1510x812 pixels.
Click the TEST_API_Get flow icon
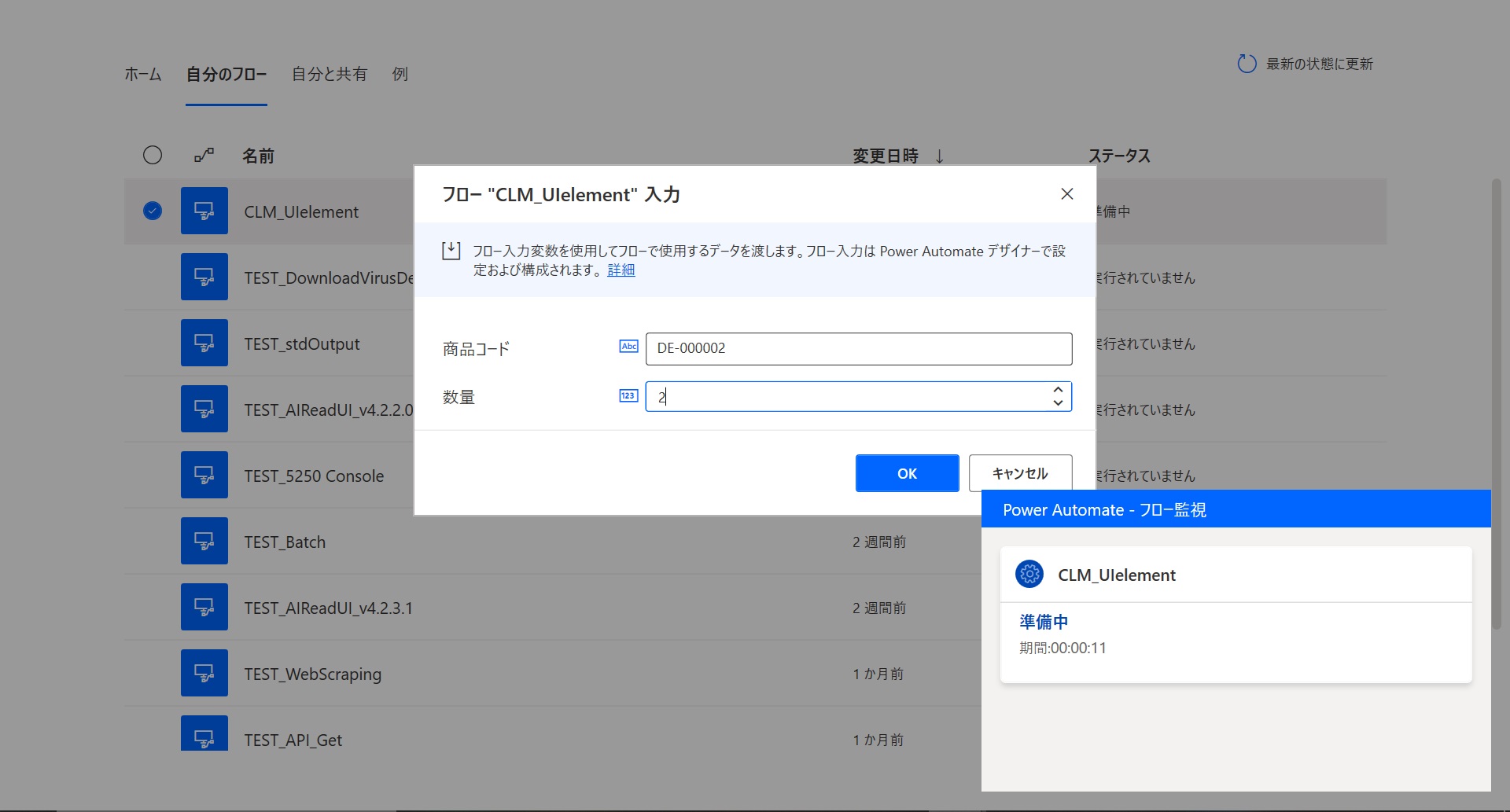click(x=204, y=733)
